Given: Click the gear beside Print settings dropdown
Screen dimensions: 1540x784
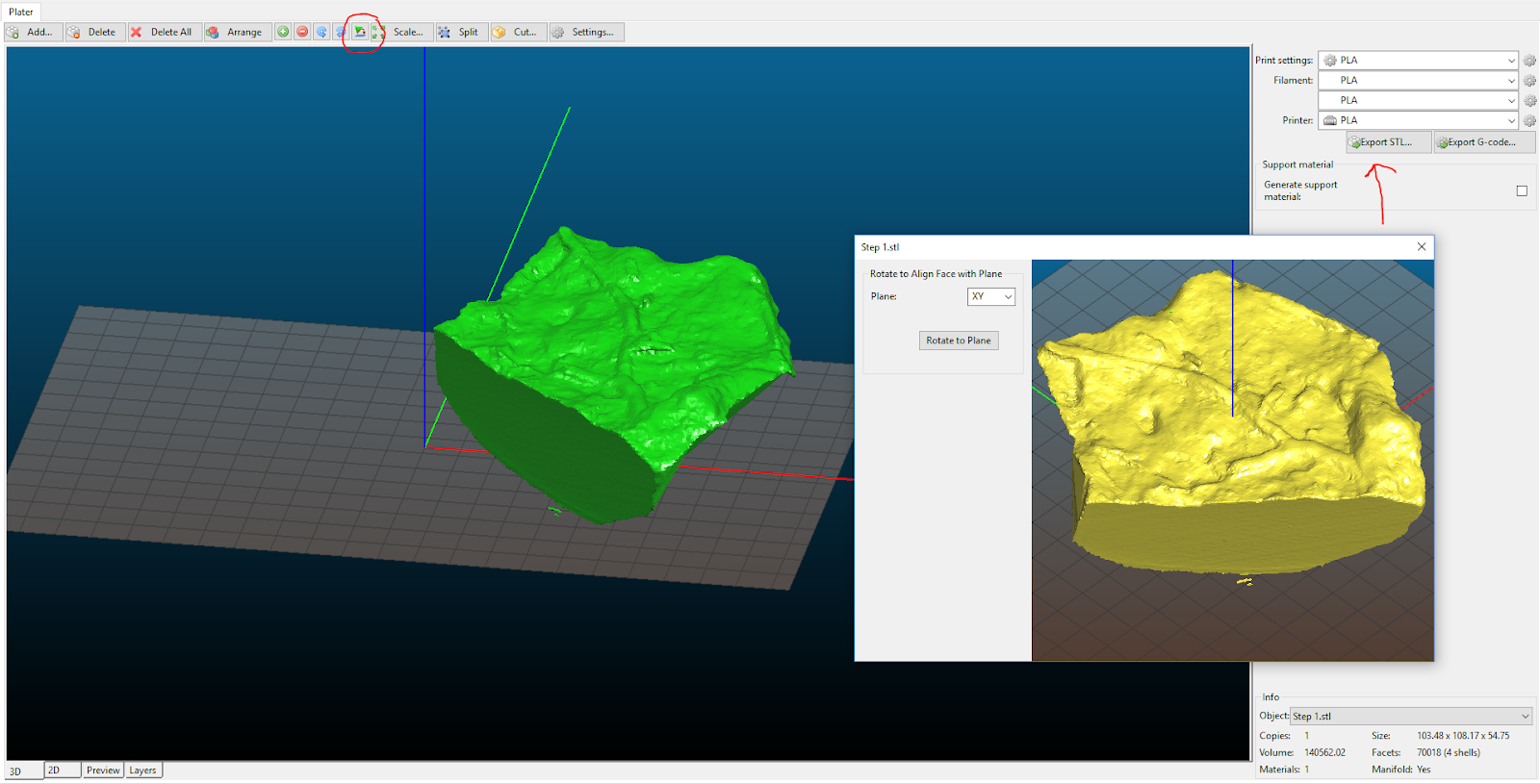Looking at the screenshot, I should pyautogui.click(x=1529, y=61).
